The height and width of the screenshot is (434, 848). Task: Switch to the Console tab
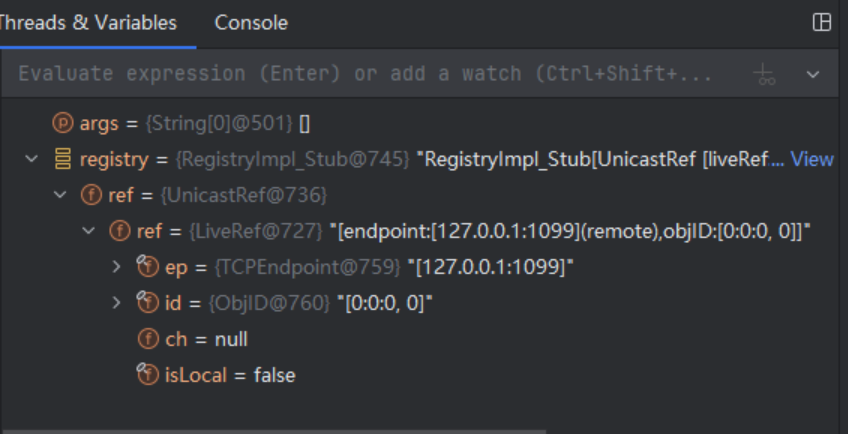251,22
